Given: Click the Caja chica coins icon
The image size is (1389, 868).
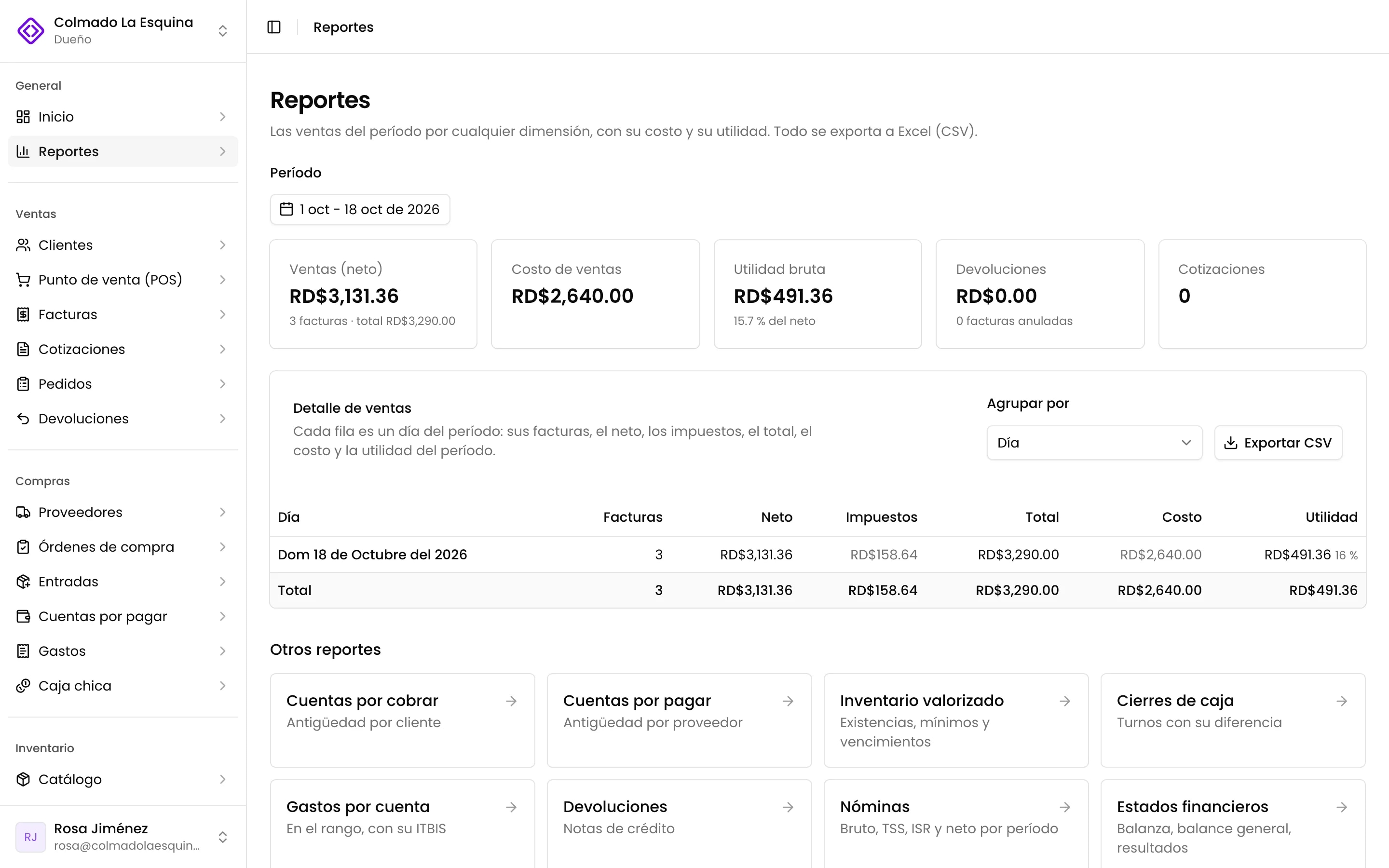Looking at the screenshot, I should click(x=23, y=686).
